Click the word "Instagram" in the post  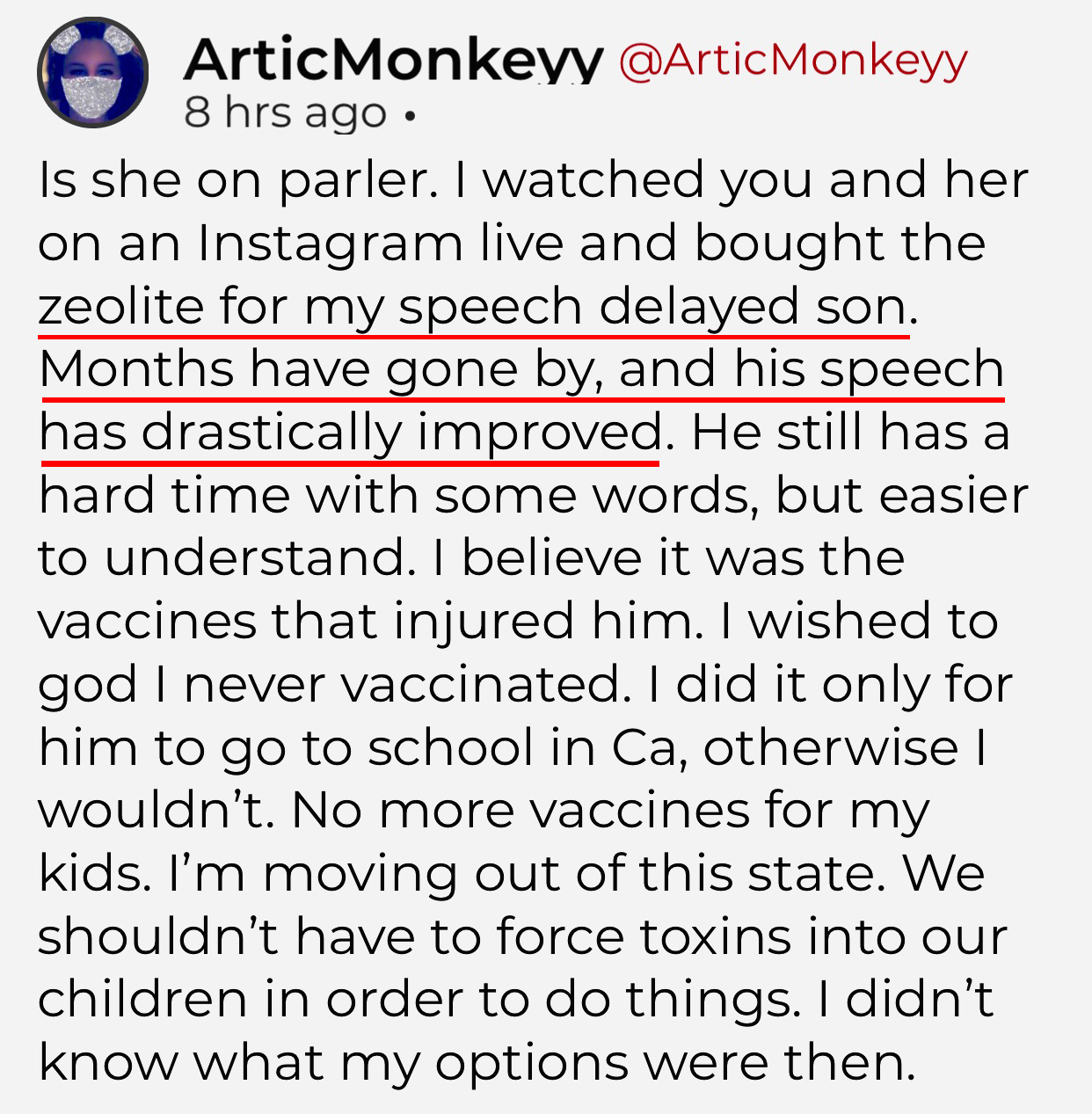tap(330, 244)
